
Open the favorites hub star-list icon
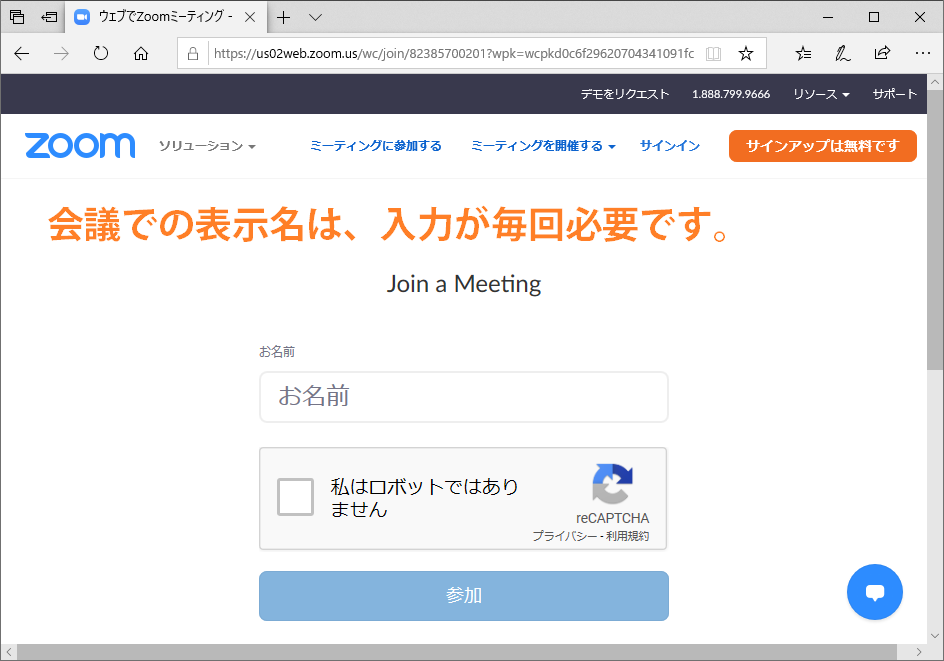803,54
